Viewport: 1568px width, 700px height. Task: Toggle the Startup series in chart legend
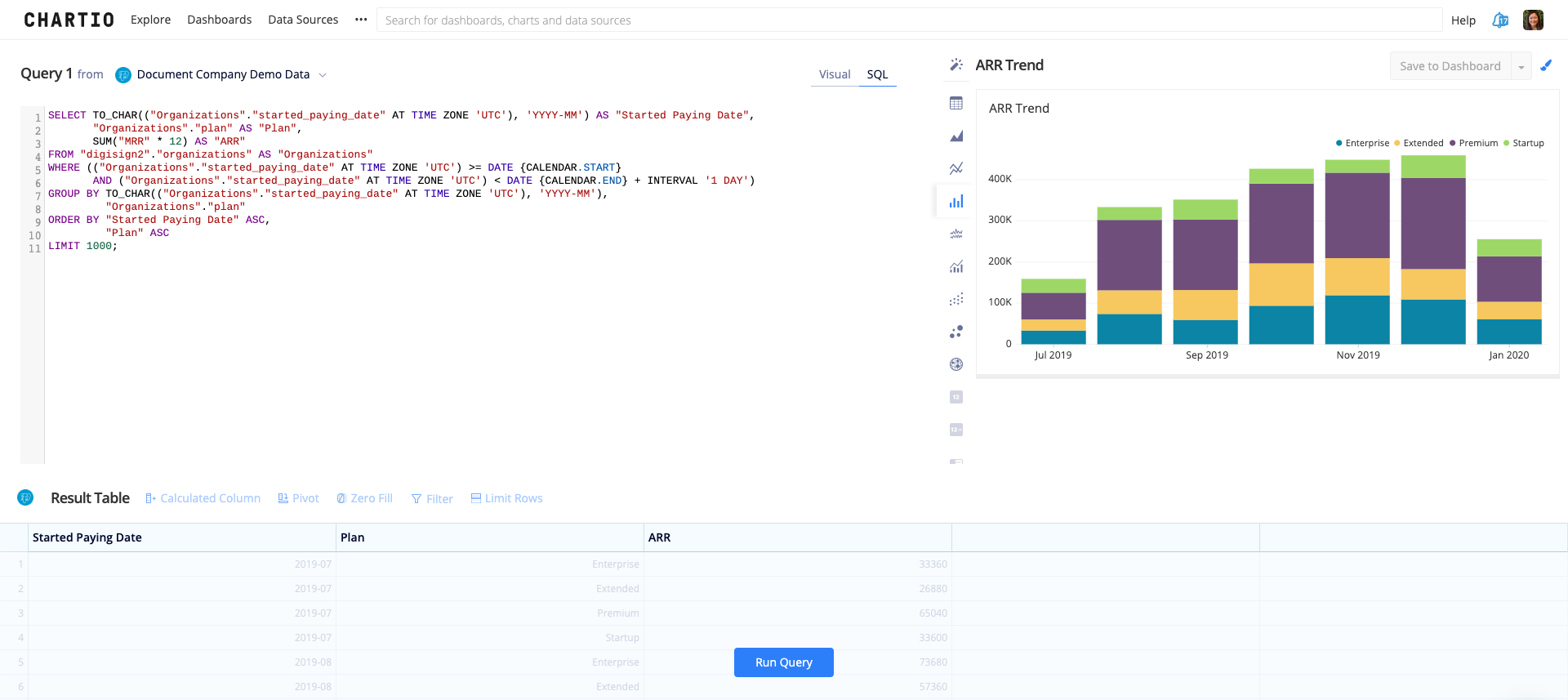pyautogui.click(x=1523, y=143)
